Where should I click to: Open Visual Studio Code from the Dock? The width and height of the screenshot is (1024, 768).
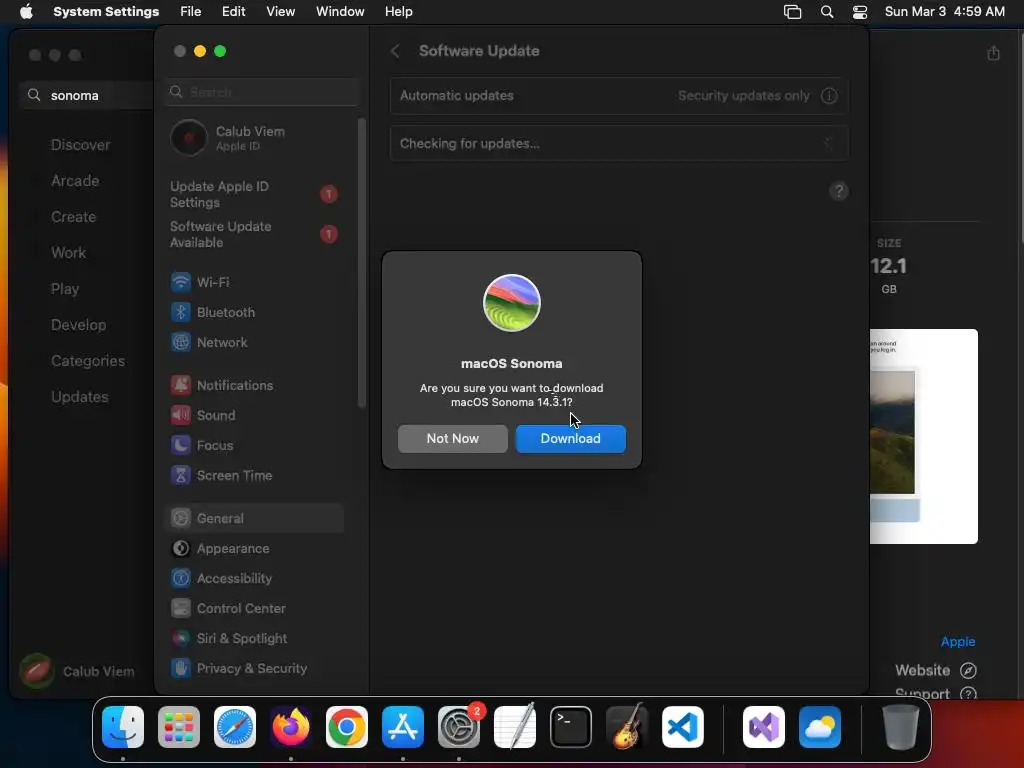pos(682,727)
